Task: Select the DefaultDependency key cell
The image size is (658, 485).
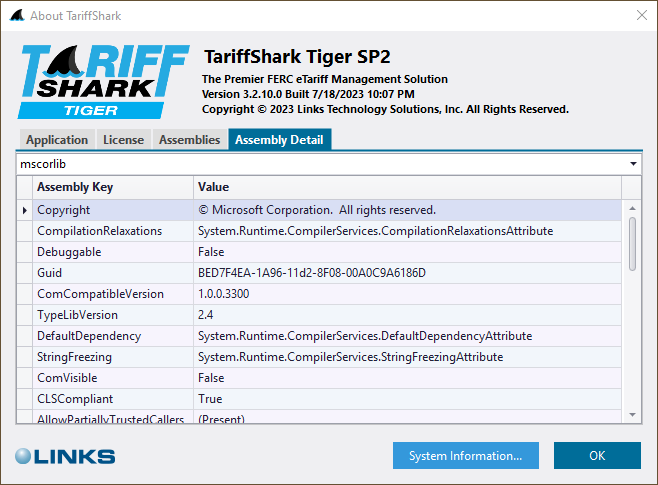Action: 113,336
